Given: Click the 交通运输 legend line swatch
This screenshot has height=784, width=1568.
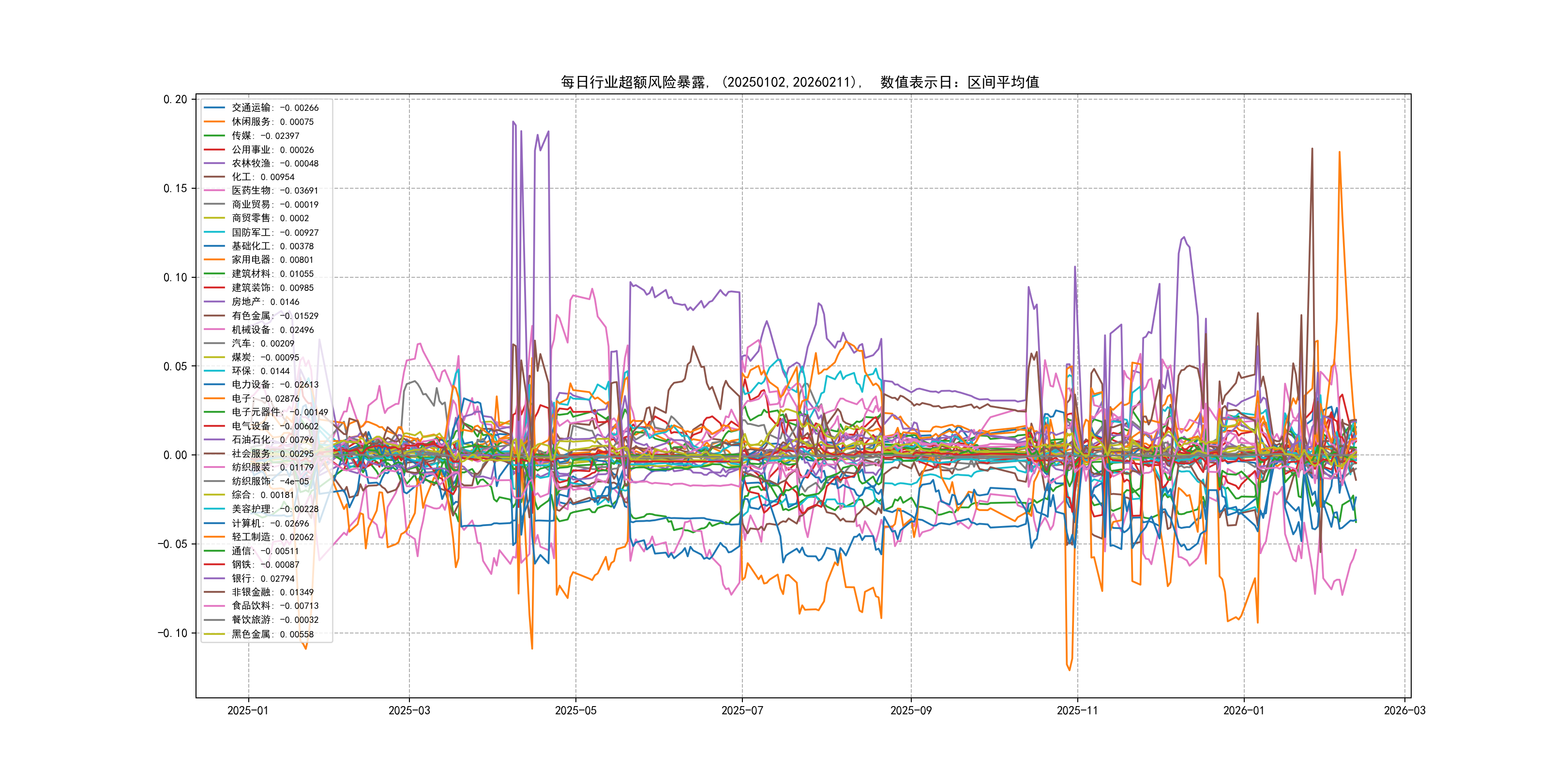Looking at the screenshot, I should [214, 108].
